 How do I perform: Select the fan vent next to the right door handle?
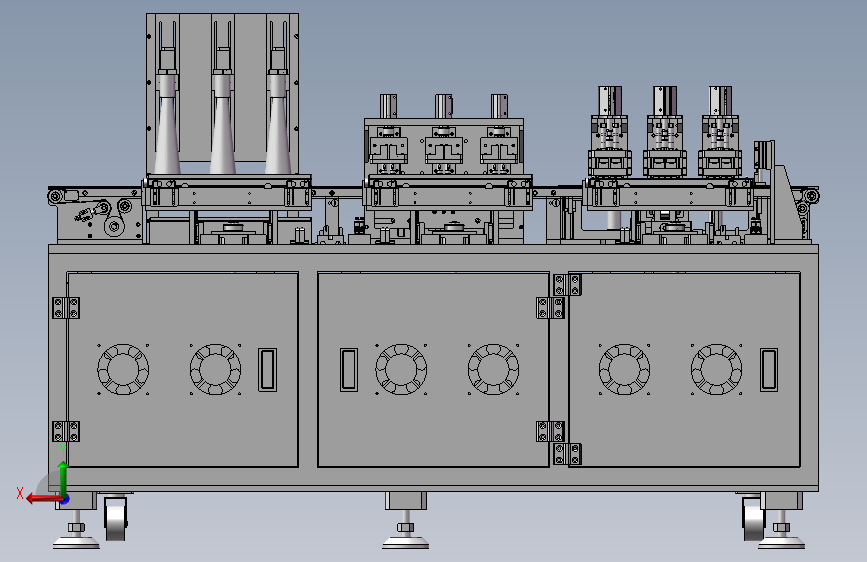[x=716, y=370]
